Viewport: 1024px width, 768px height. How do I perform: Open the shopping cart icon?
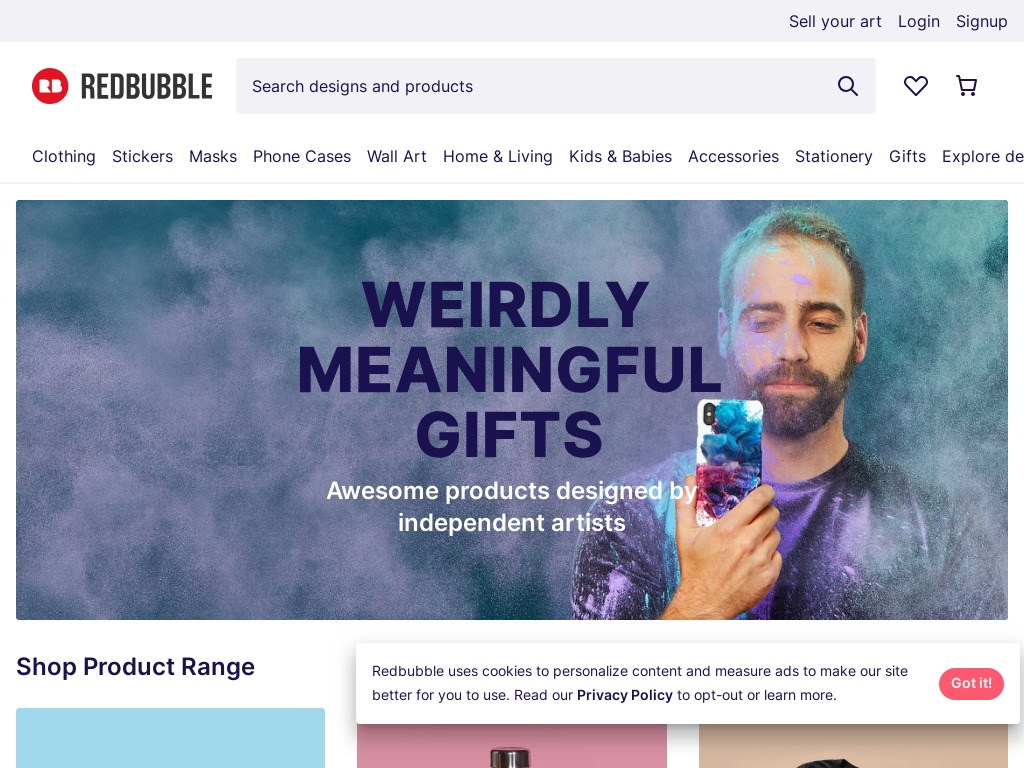pos(967,86)
